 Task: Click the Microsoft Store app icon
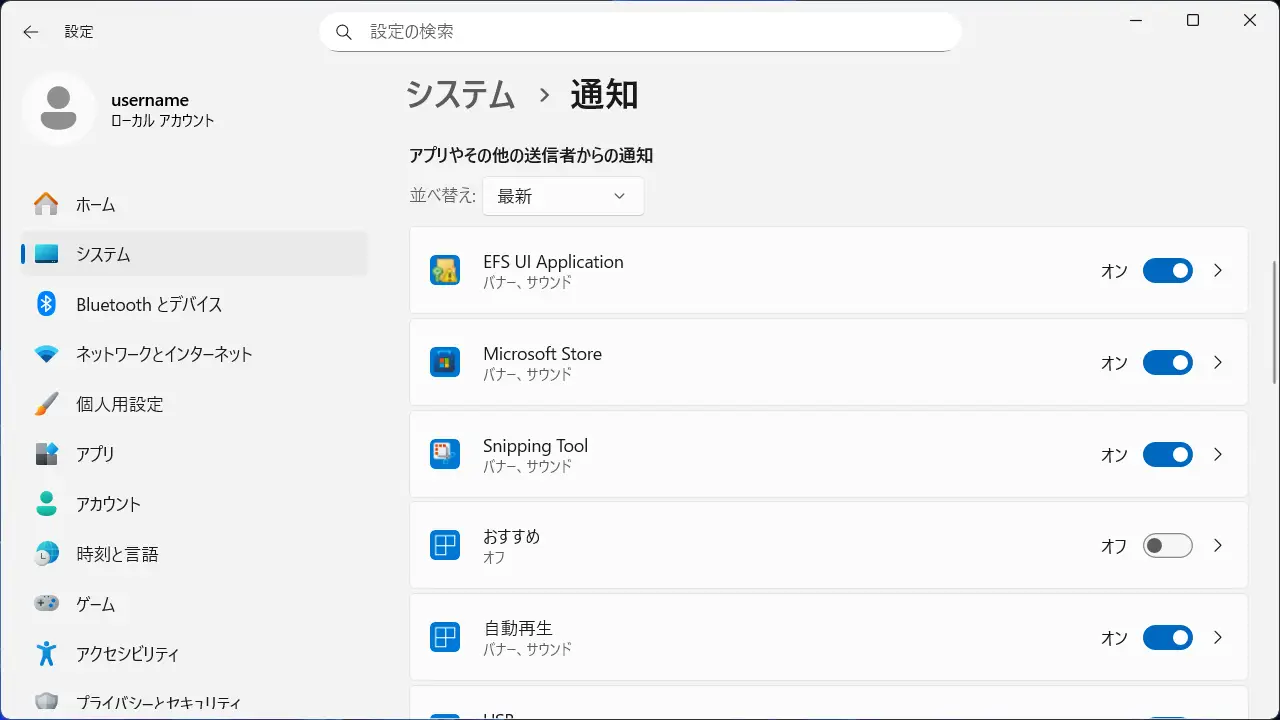pyautogui.click(x=445, y=362)
